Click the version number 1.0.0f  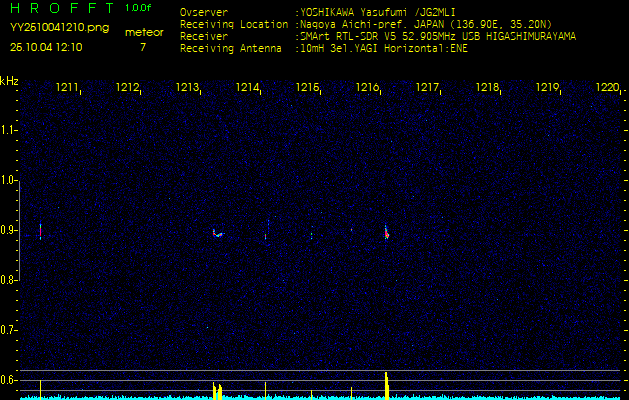coord(139,8)
